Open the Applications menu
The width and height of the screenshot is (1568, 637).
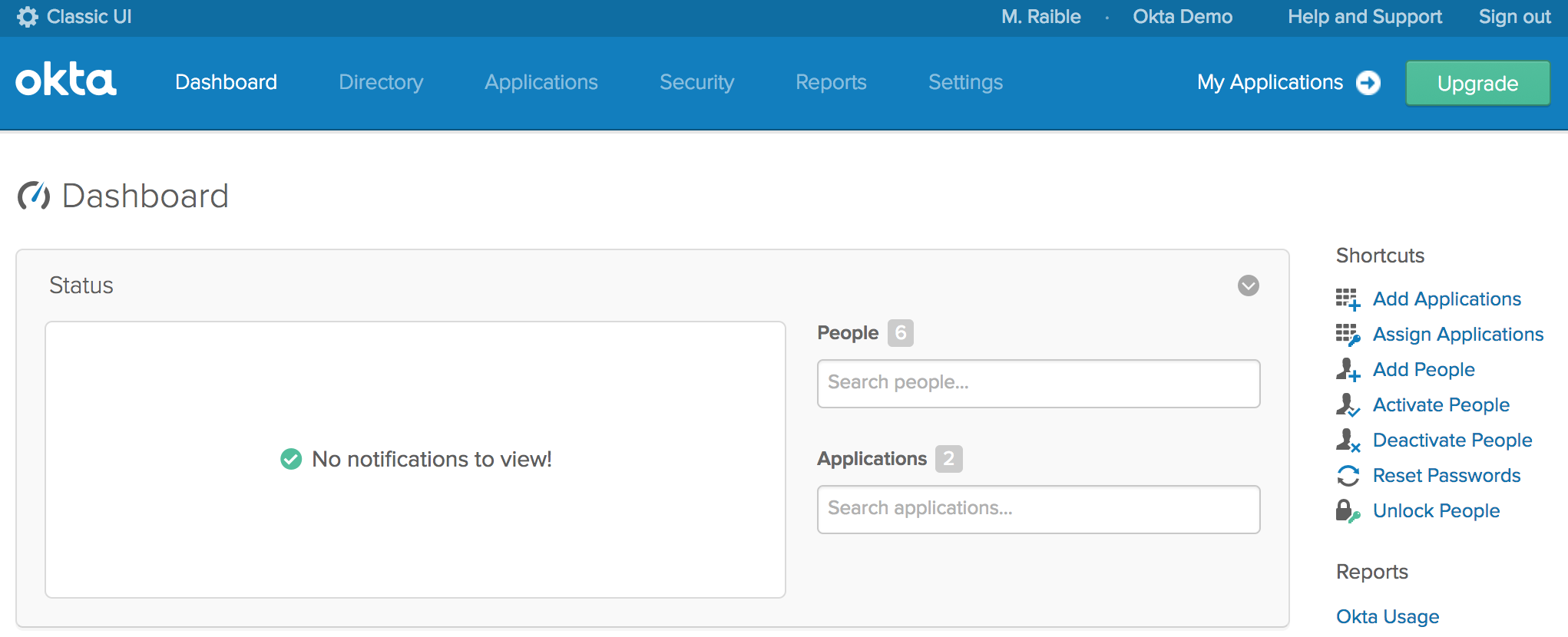pos(541,82)
